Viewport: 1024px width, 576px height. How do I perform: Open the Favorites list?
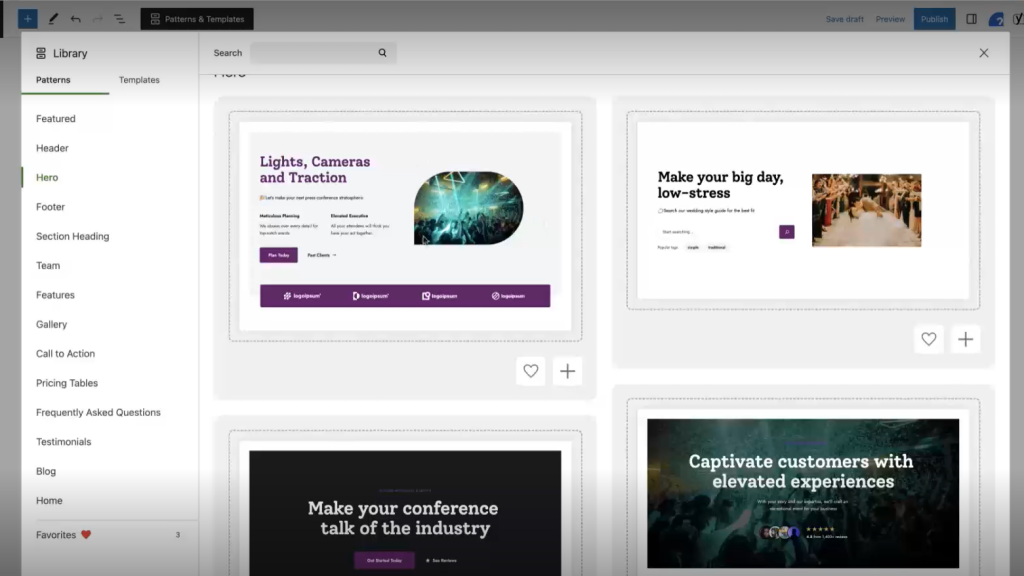109,535
